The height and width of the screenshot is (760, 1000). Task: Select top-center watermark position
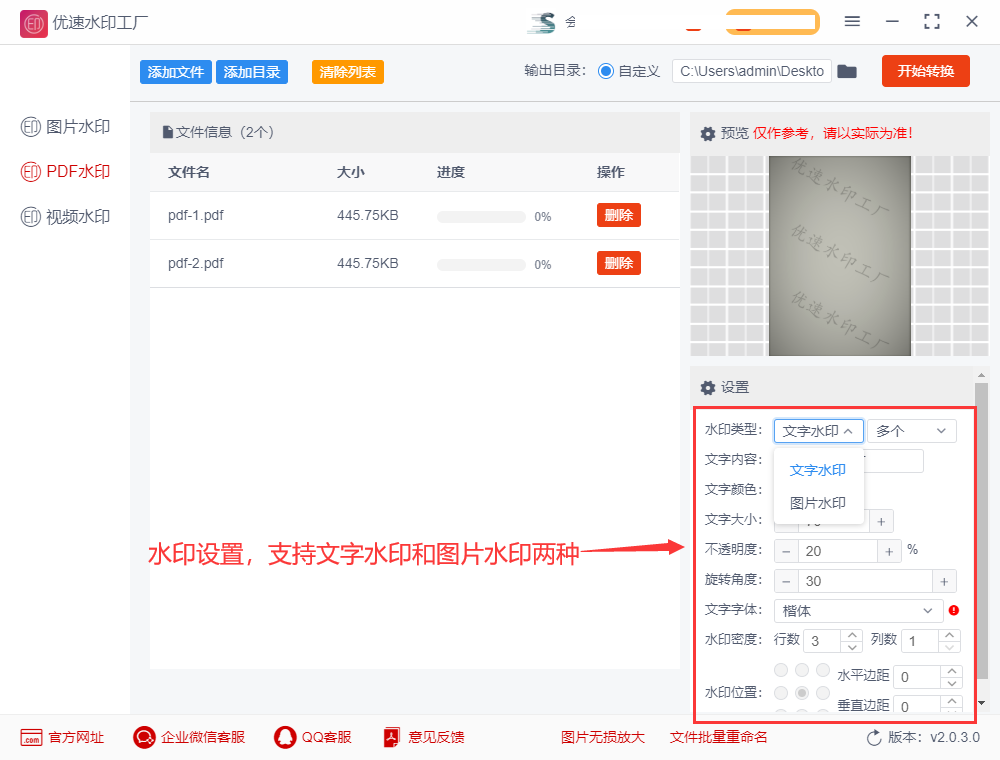(x=802, y=670)
